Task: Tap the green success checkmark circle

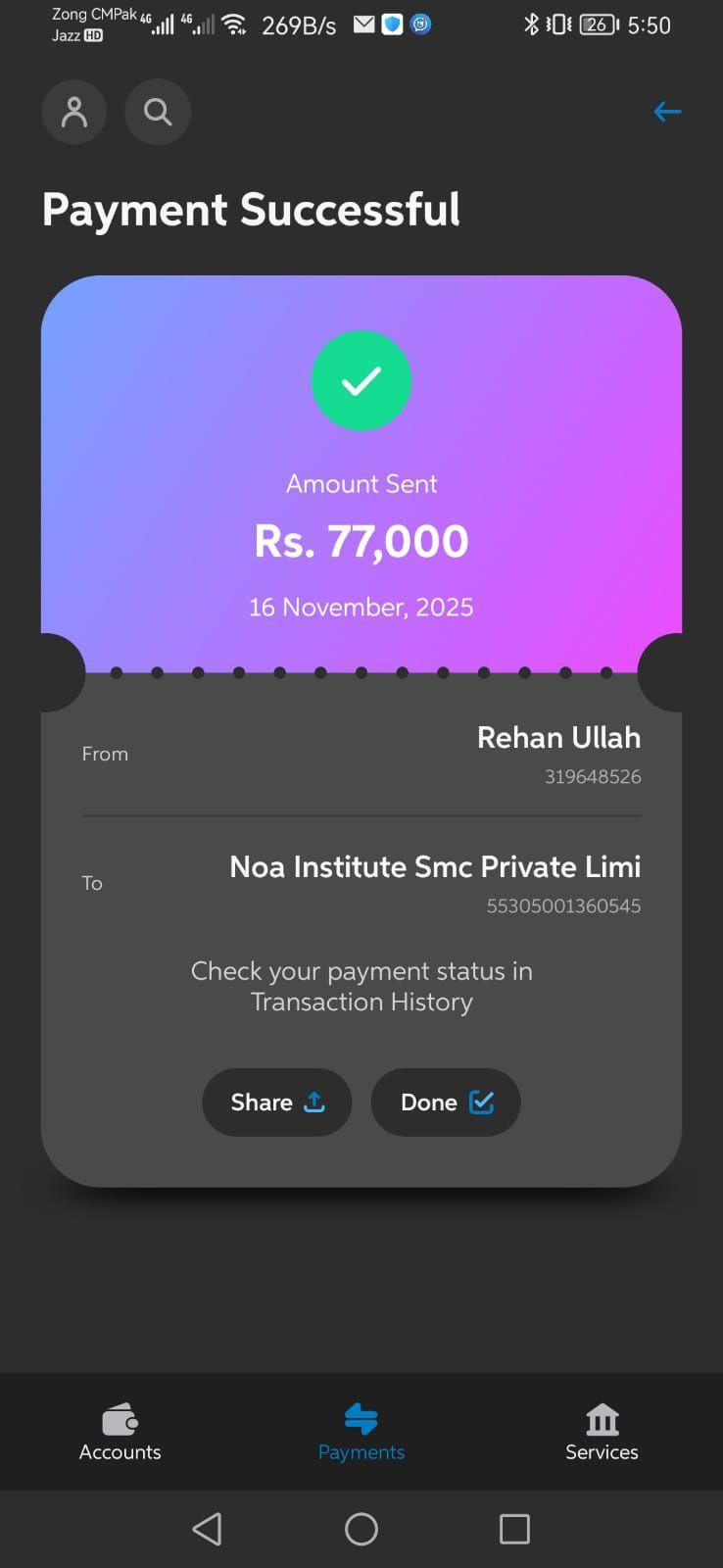Action: [x=361, y=380]
